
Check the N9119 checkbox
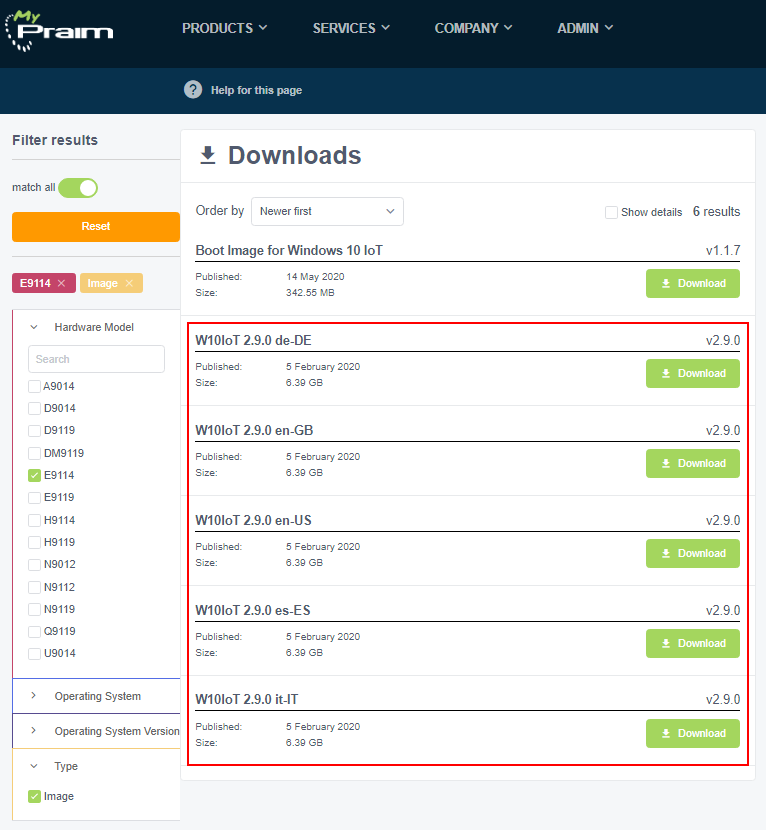point(34,609)
